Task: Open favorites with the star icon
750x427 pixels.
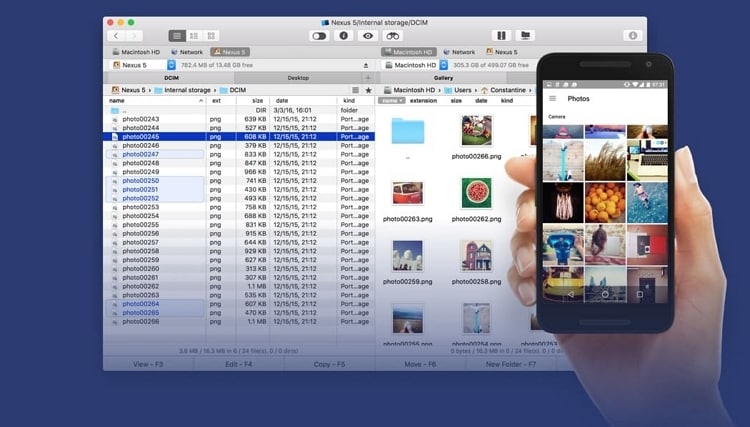Action: (x=368, y=90)
